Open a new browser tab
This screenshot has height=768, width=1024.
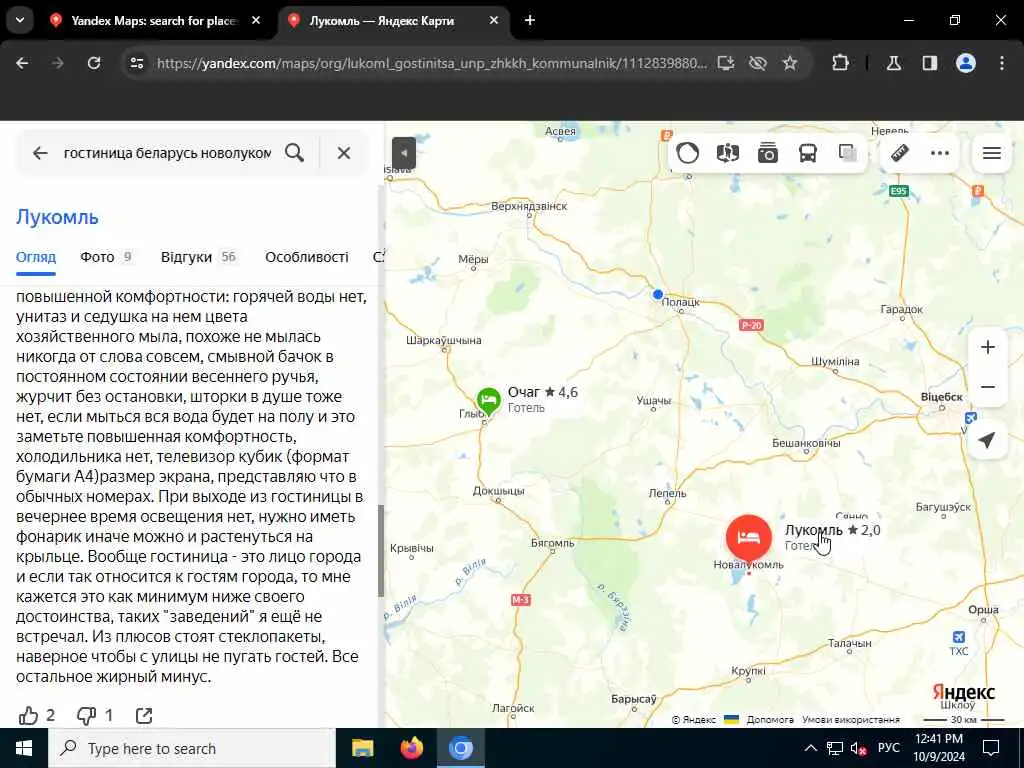click(x=530, y=20)
